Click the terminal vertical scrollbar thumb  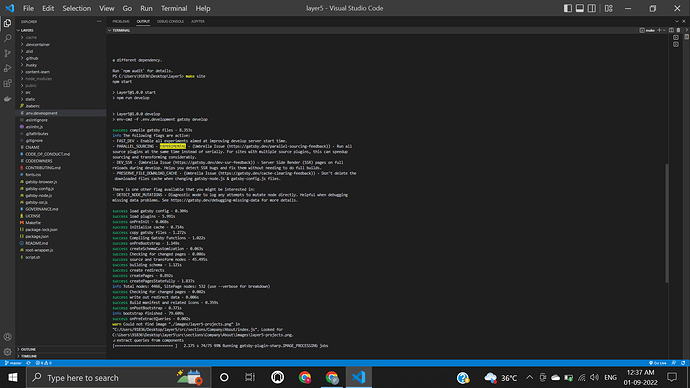click(667, 223)
